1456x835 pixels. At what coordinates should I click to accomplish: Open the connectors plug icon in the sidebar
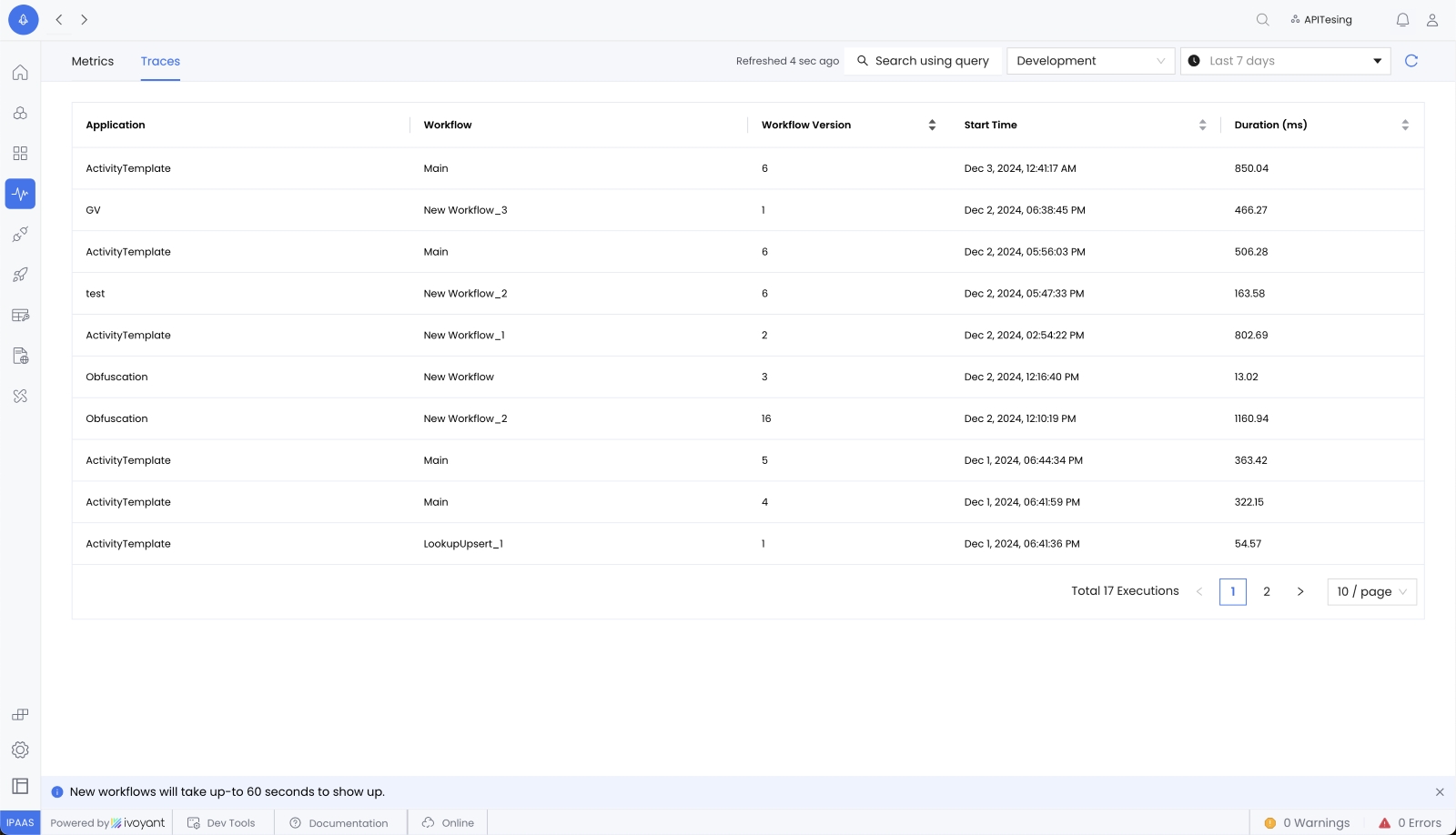tap(20, 235)
